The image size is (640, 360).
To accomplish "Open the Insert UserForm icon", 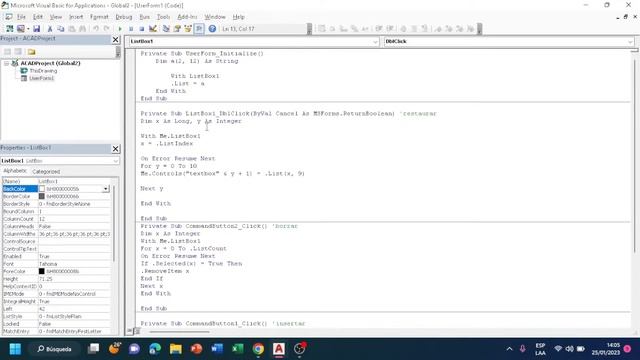I will 20,29.
